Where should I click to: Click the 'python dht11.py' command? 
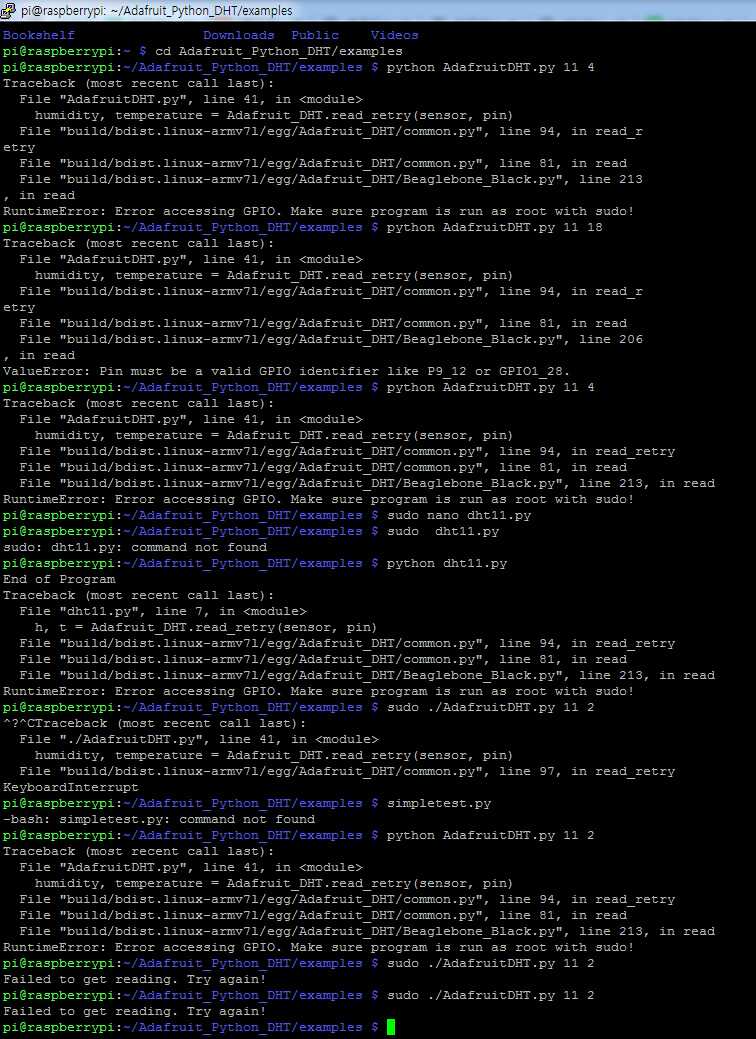(x=447, y=563)
